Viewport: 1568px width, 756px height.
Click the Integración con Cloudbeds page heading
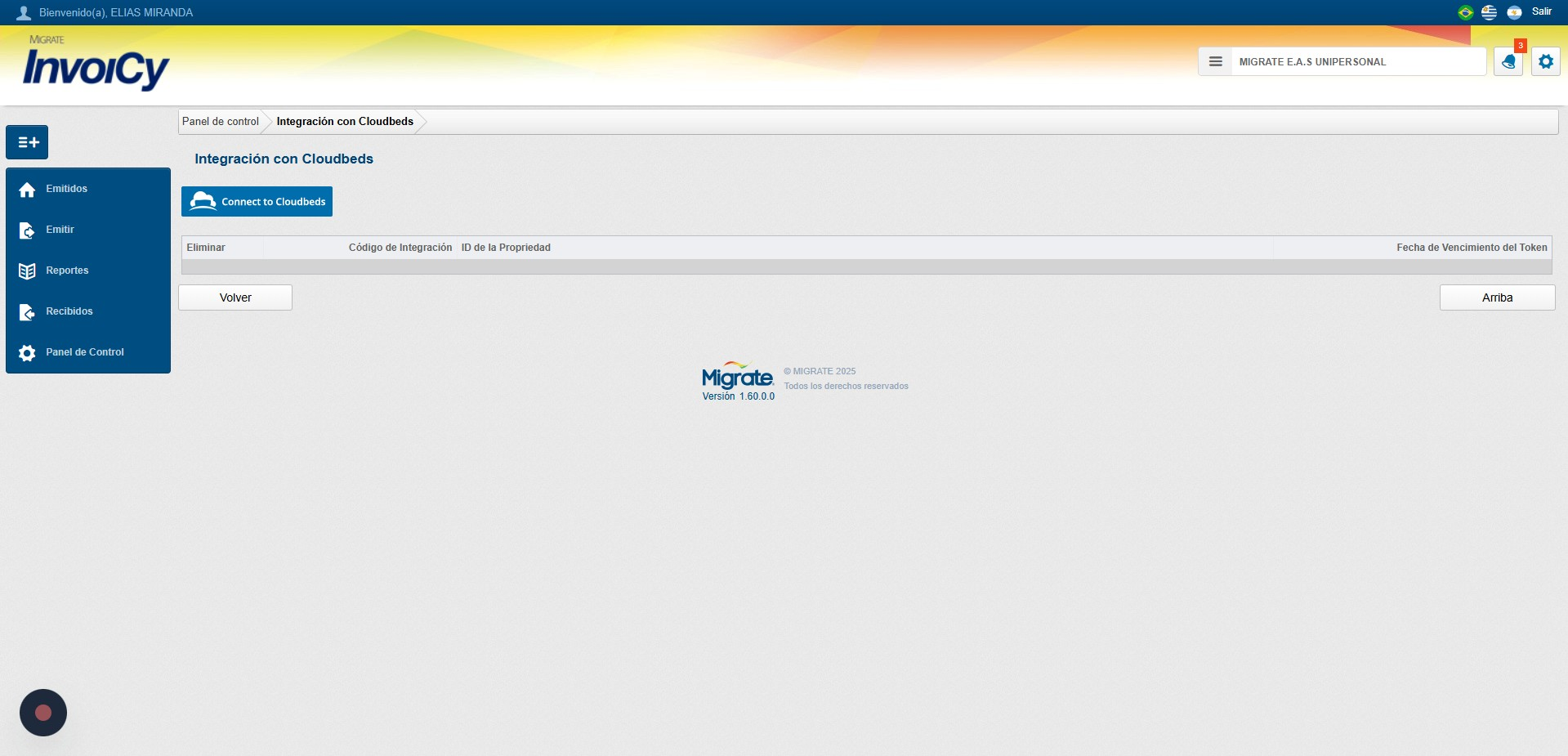click(284, 159)
